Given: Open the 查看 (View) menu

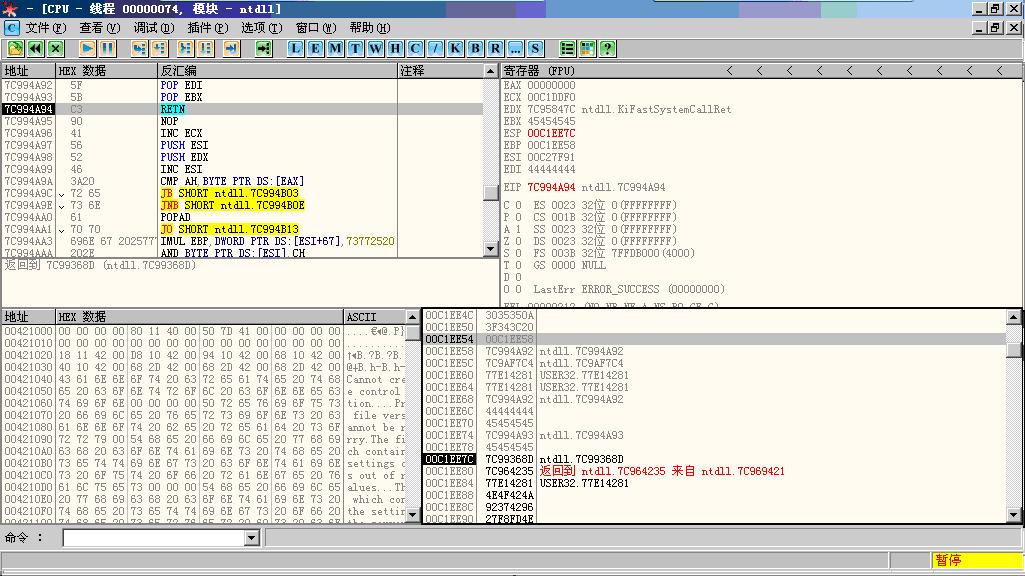Looking at the screenshot, I should [x=99, y=28].
